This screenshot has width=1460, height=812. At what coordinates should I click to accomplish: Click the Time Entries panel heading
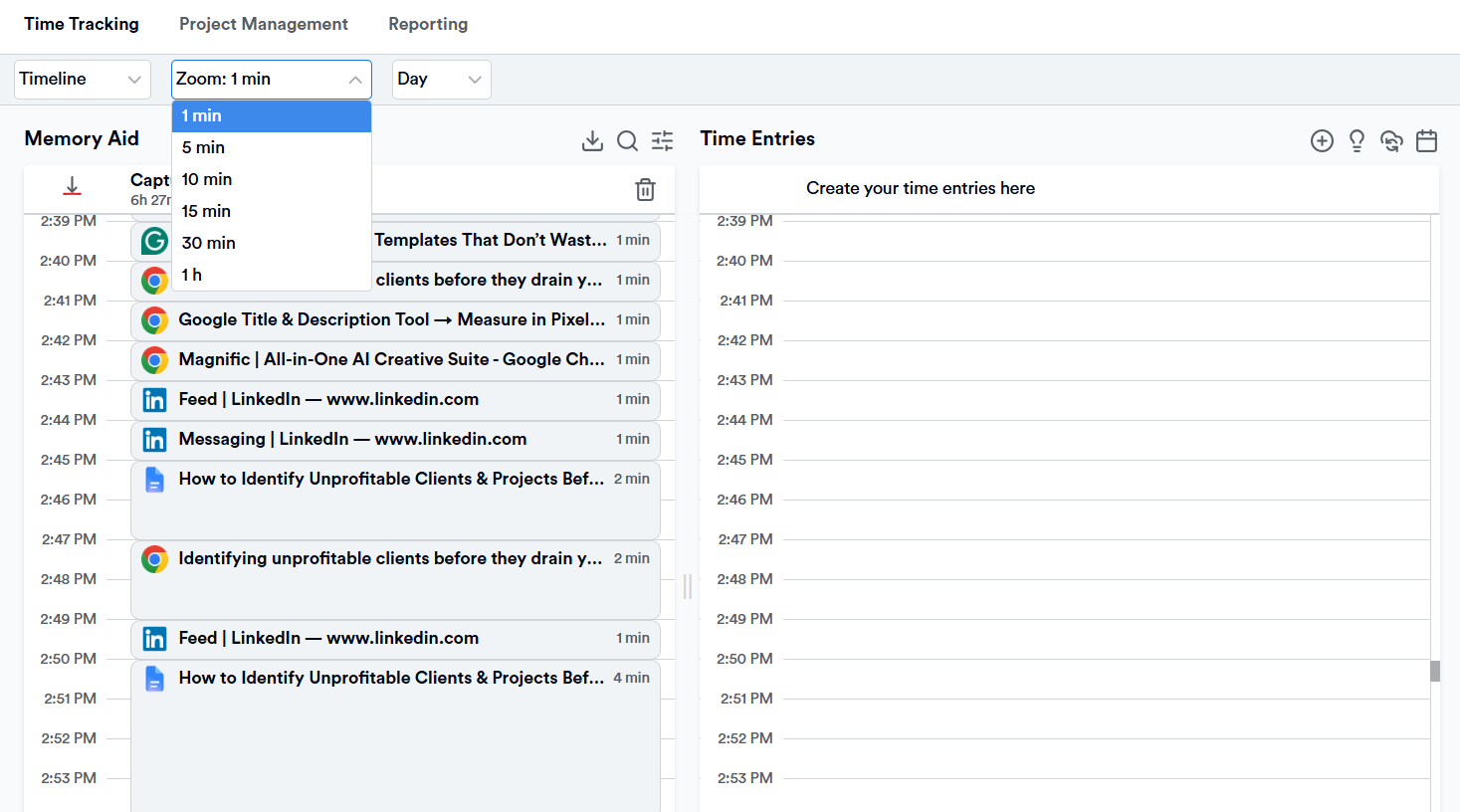click(757, 138)
